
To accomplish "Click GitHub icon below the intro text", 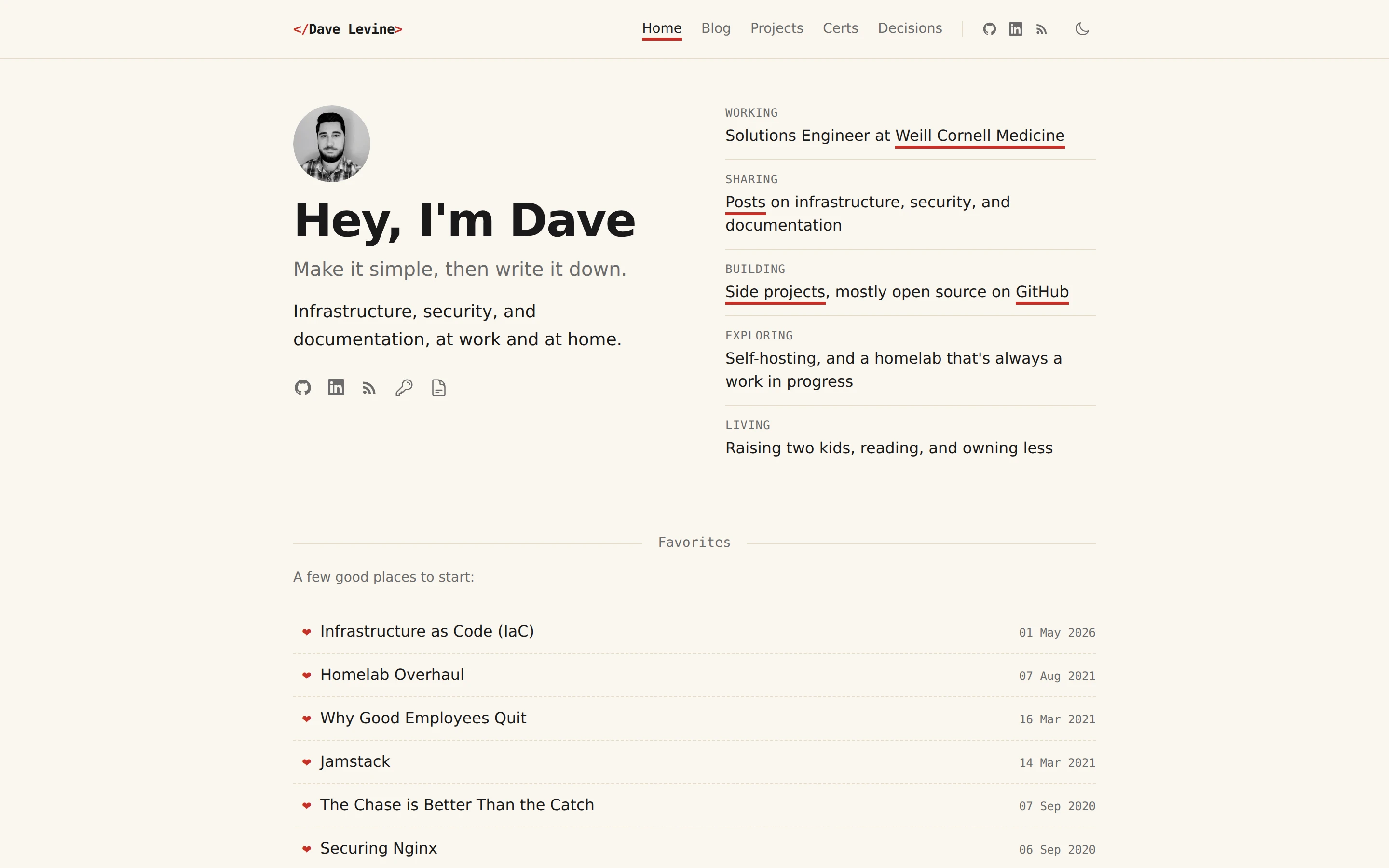I will (x=302, y=388).
